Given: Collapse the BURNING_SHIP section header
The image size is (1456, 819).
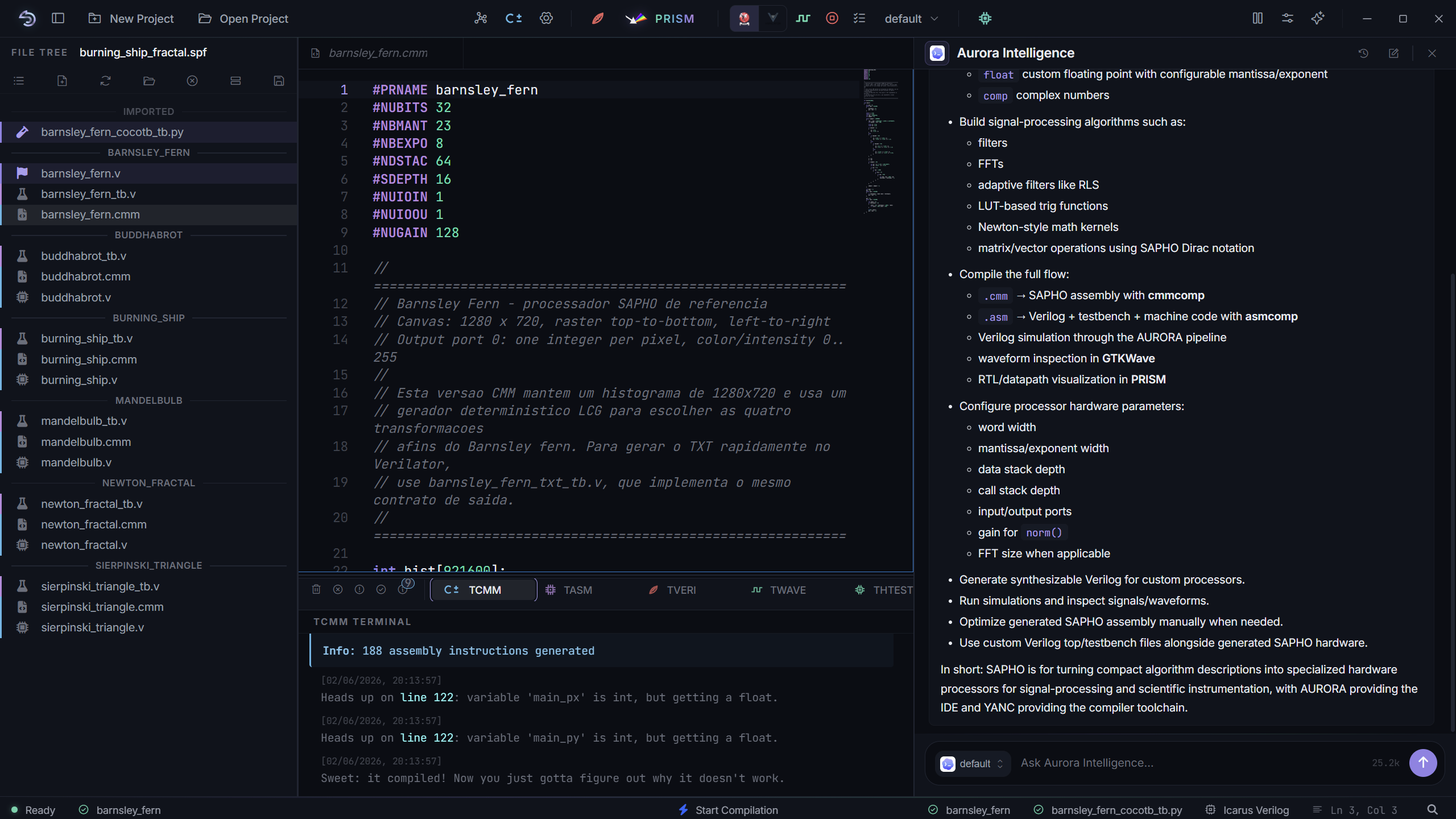Looking at the screenshot, I should 148,318.
